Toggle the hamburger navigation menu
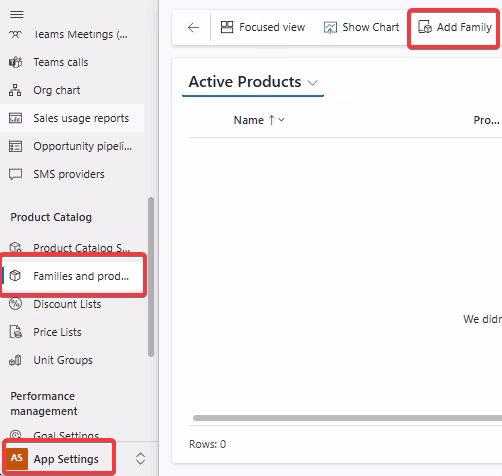502x476 pixels. [17, 15]
